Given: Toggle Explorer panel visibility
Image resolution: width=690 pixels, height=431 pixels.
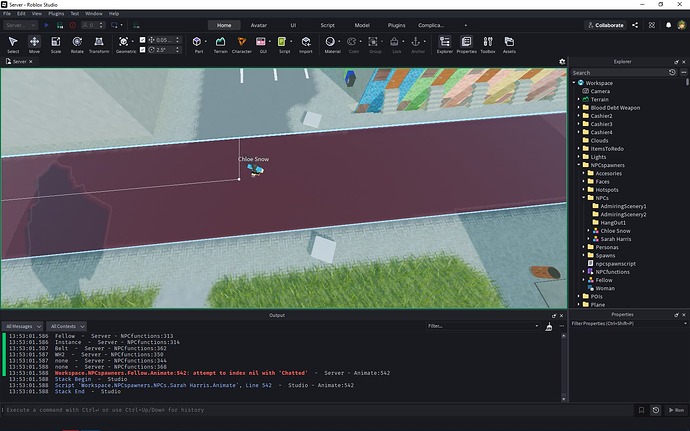Looking at the screenshot, I should pyautogui.click(x=444, y=44).
